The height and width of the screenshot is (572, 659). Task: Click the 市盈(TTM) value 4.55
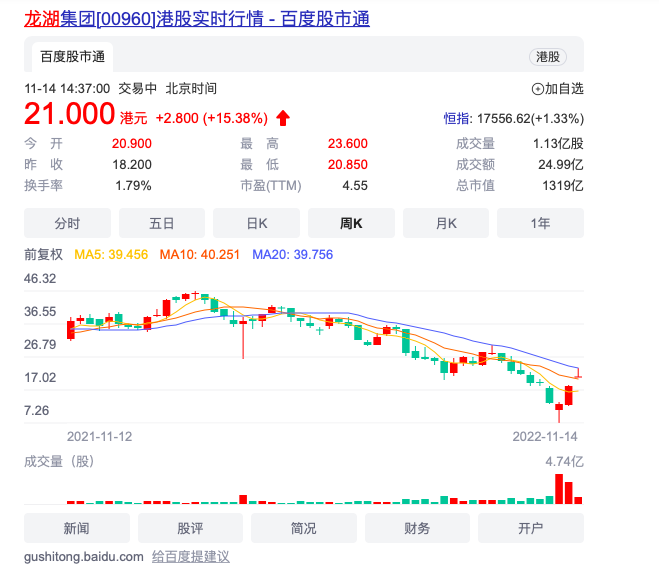(x=355, y=185)
